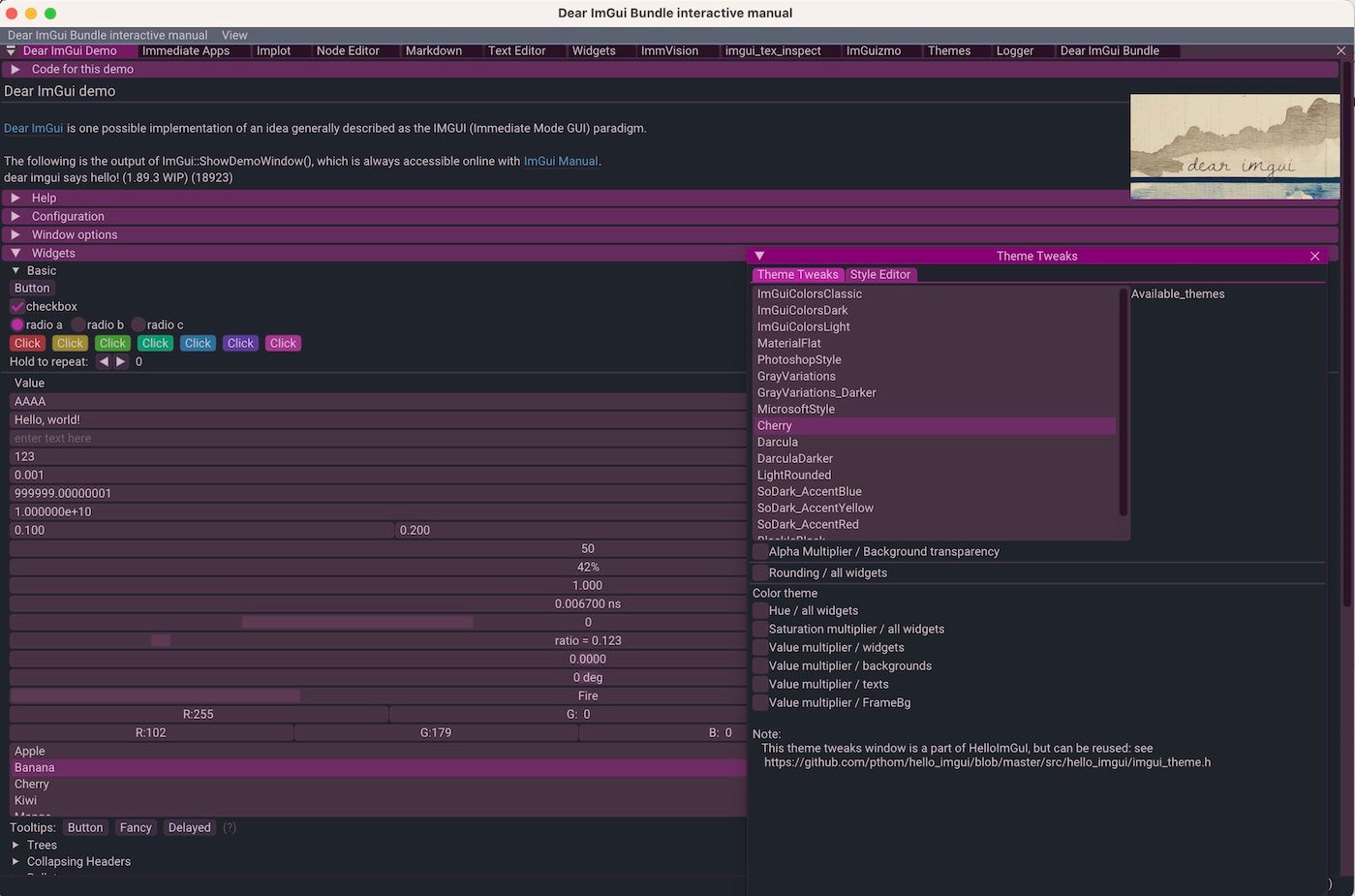Image resolution: width=1355 pixels, height=896 pixels.
Task: Select radio c
Action: 139,324
